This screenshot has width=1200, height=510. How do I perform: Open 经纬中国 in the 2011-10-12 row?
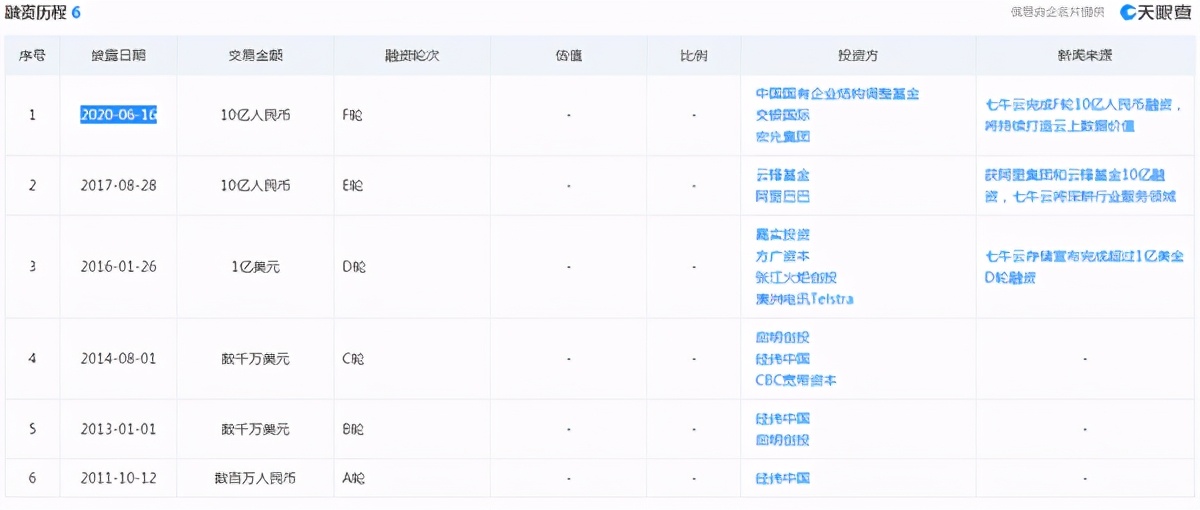782,478
